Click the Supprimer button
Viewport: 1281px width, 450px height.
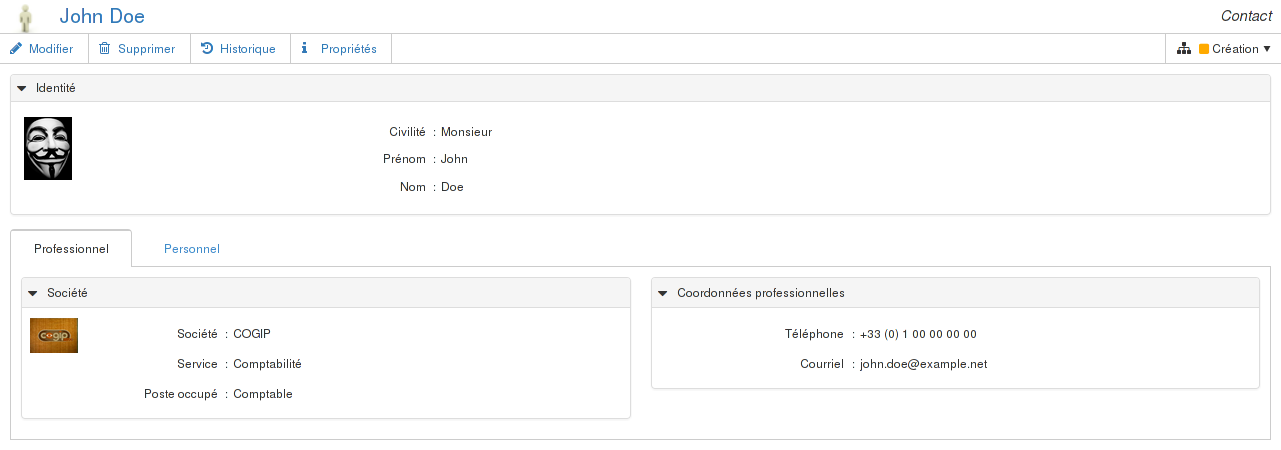(x=139, y=48)
